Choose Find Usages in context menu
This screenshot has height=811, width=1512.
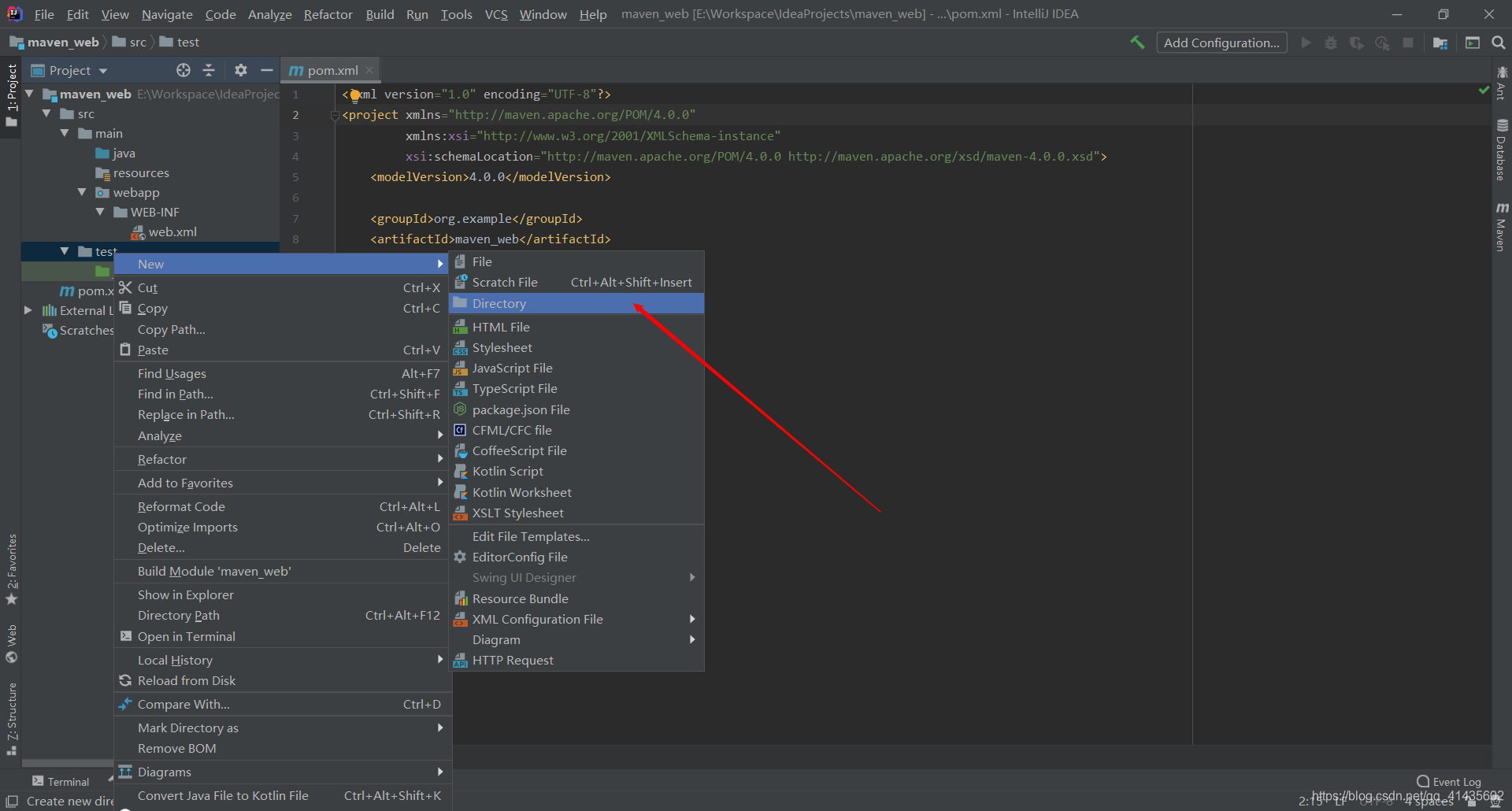(282, 373)
